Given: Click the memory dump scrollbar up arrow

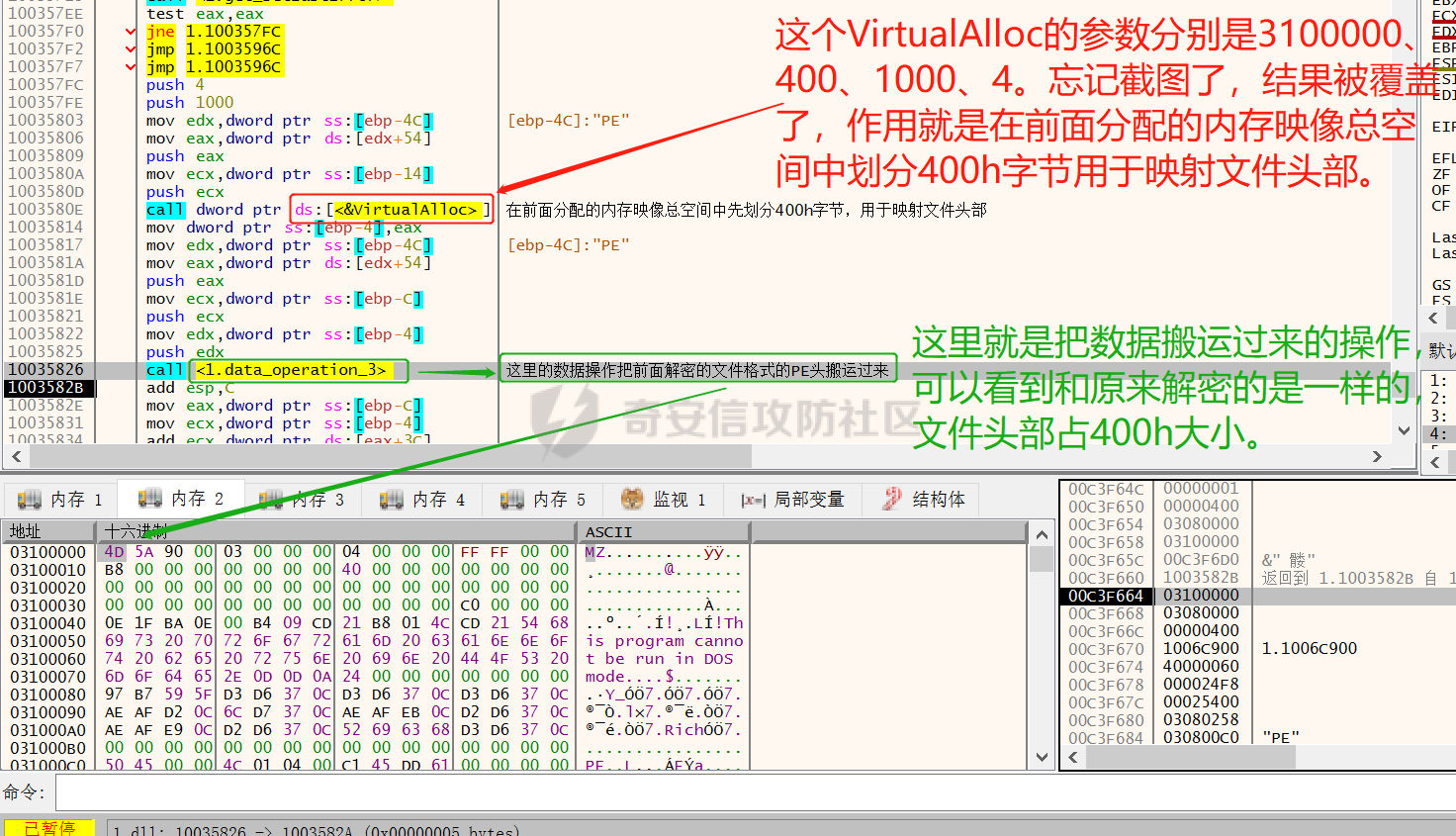Looking at the screenshot, I should point(1042,534).
